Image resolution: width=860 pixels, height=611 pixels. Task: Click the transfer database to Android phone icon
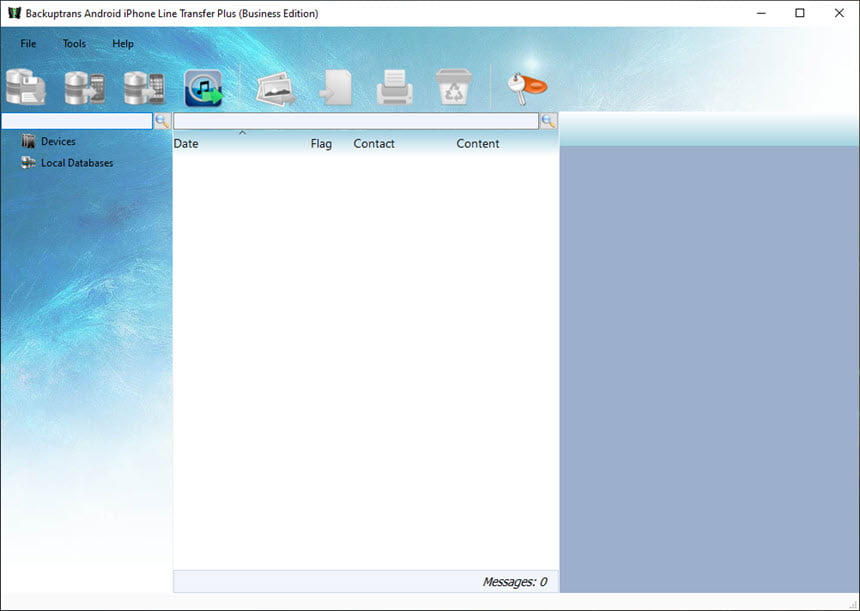point(84,88)
